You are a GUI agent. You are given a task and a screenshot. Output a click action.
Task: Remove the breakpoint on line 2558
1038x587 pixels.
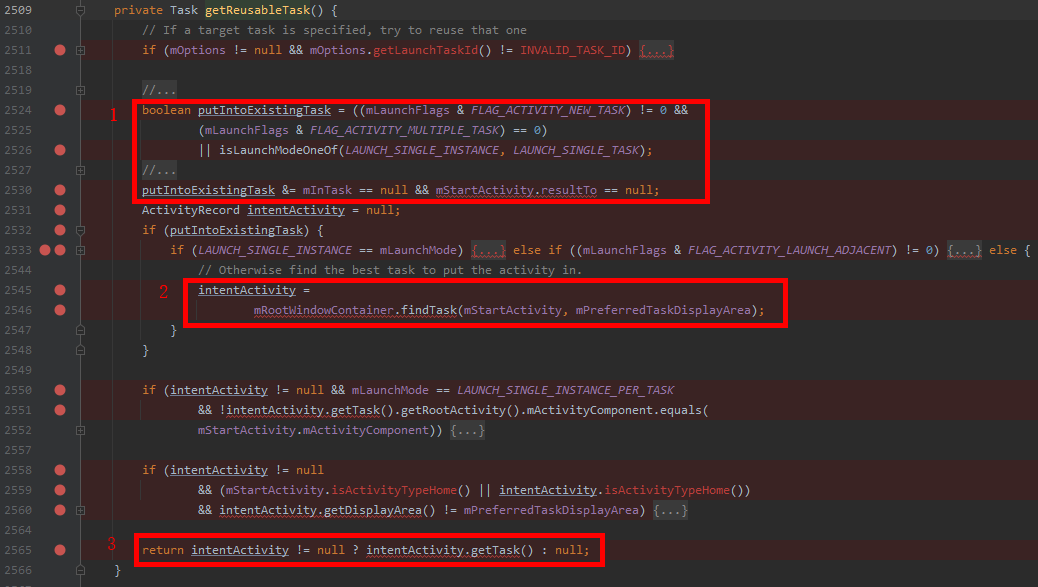[60, 470]
